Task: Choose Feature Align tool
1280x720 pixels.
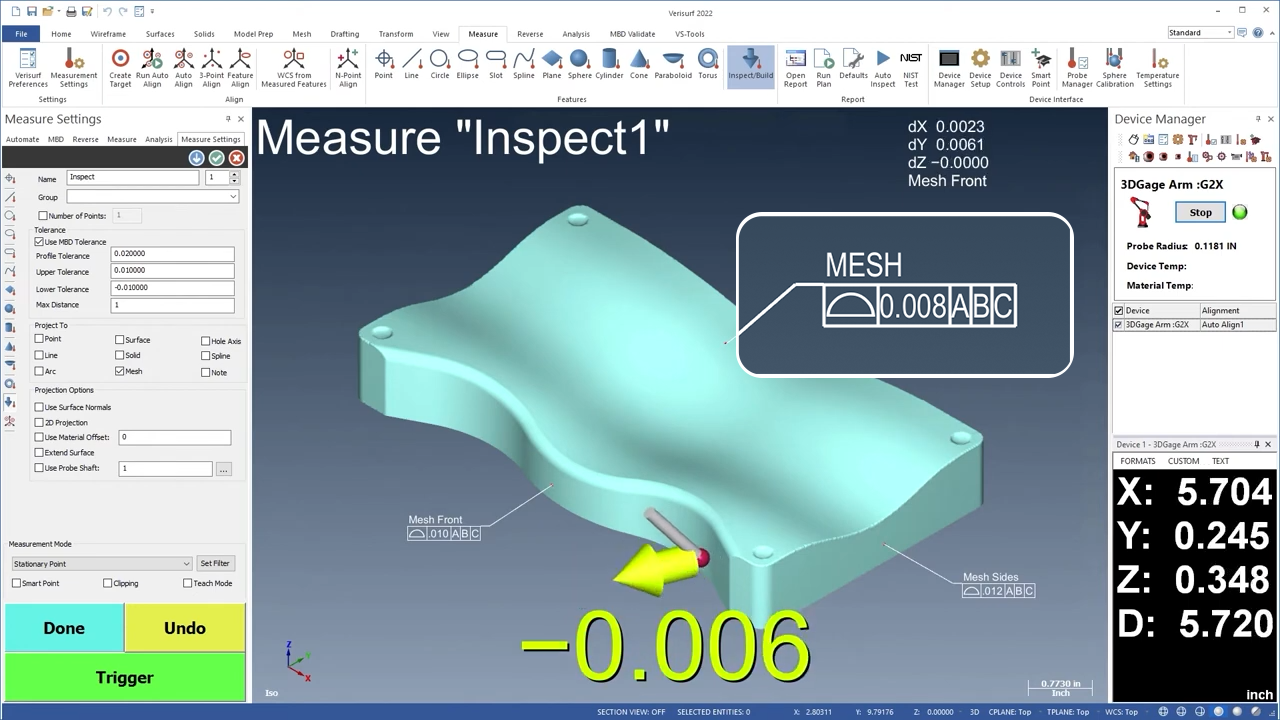Action: click(x=240, y=68)
